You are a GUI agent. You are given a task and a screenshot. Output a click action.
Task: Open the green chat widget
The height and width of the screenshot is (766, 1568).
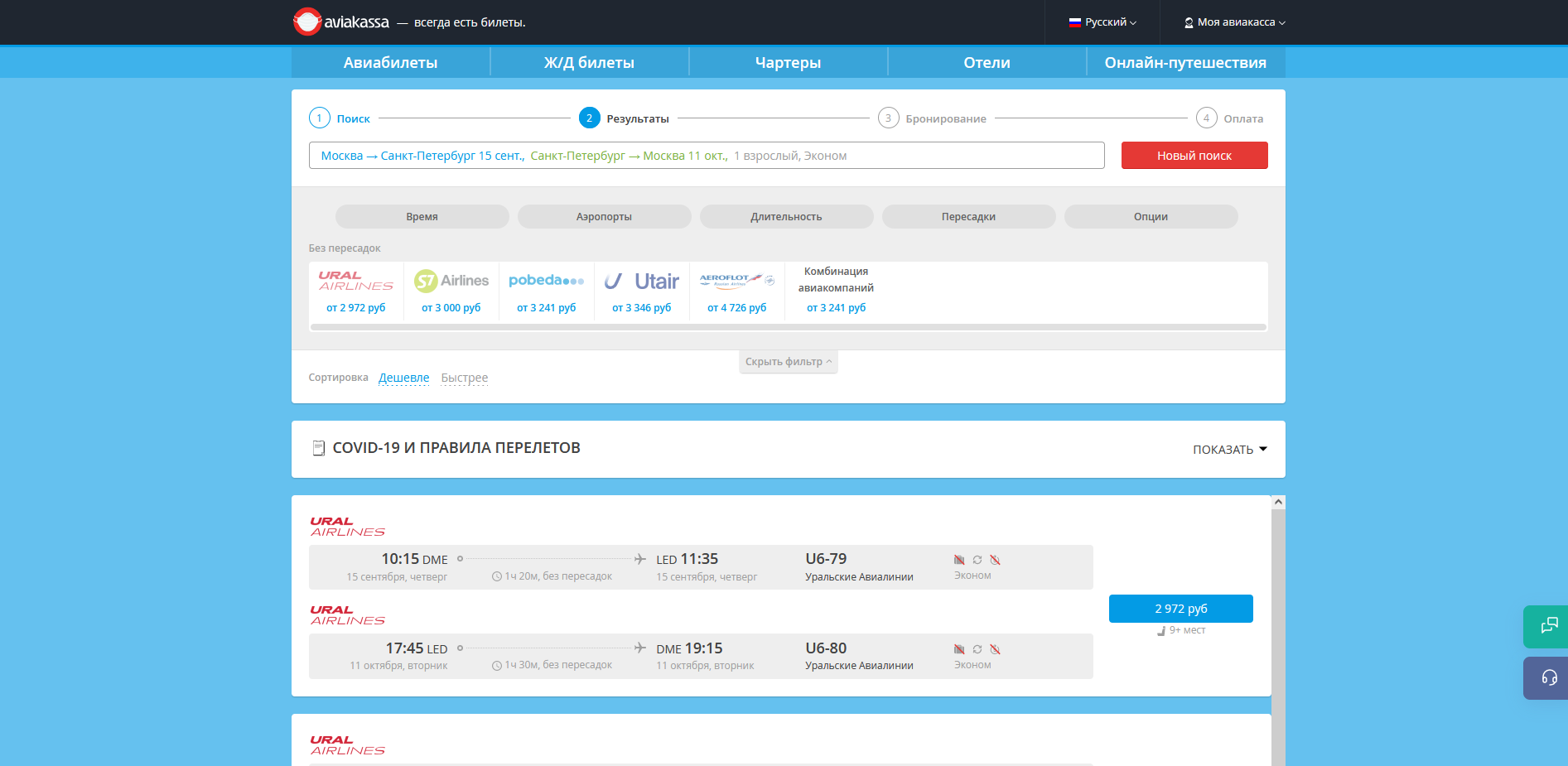coord(1546,626)
